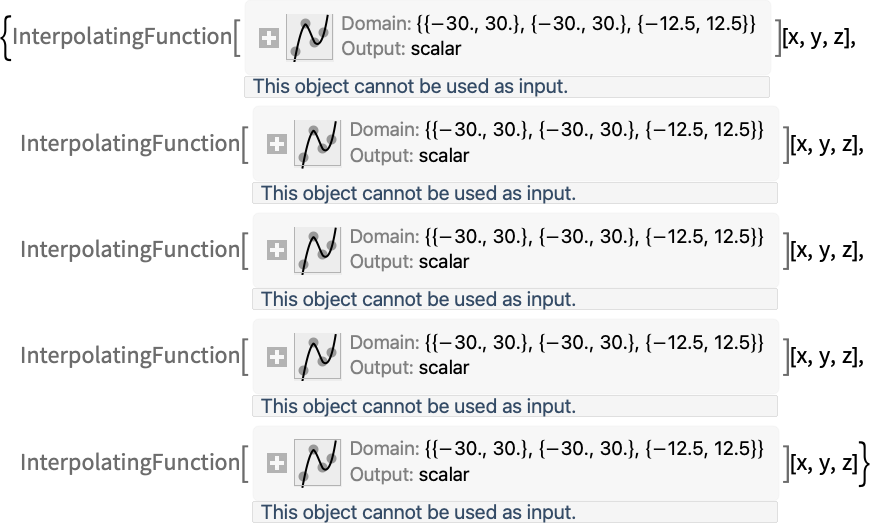
Task: Expand the fourth InterpolatingFunction plus button
Action: pyautogui.click(x=277, y=357)
